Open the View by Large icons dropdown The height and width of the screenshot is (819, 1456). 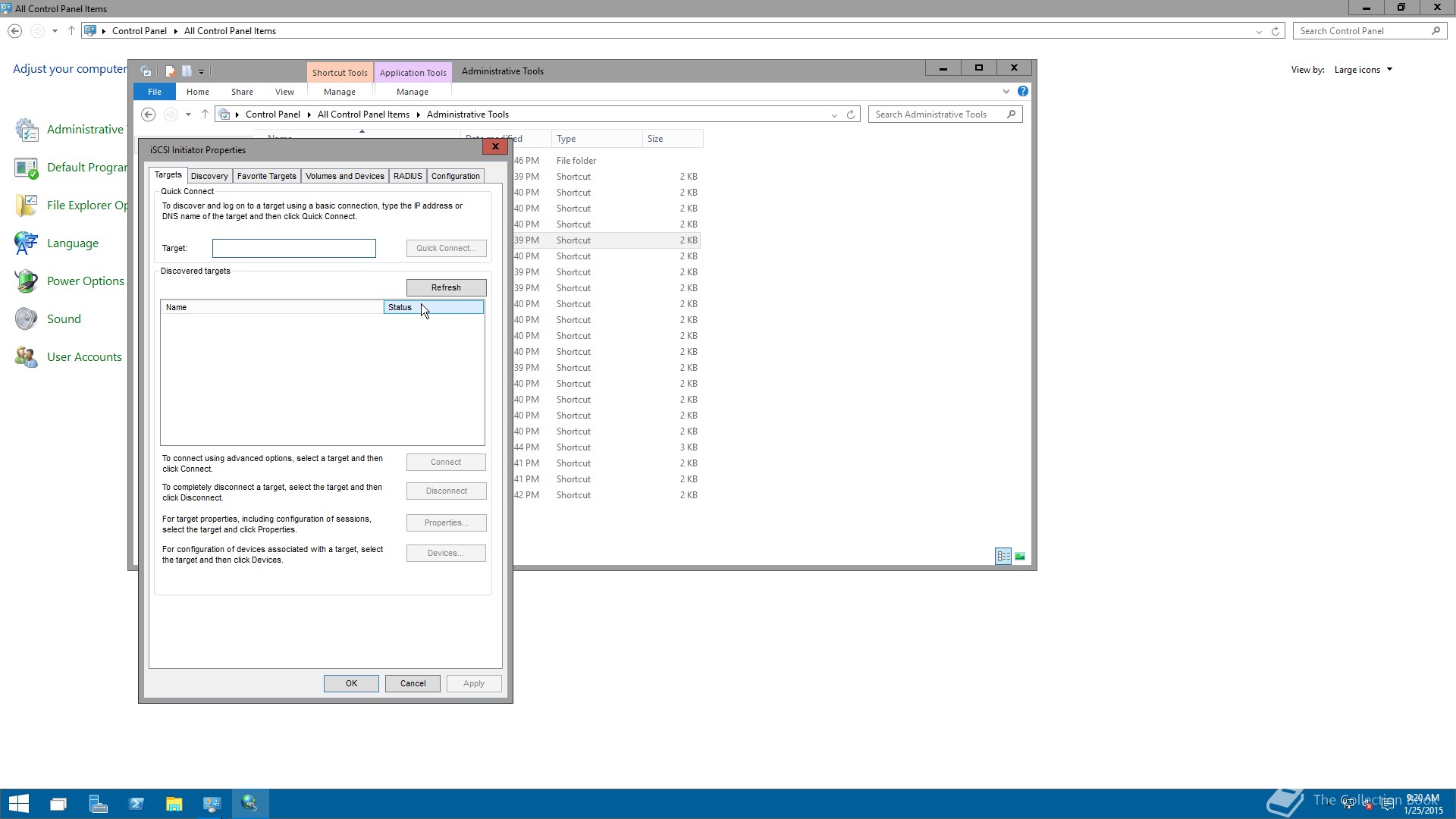[1363, 70]
